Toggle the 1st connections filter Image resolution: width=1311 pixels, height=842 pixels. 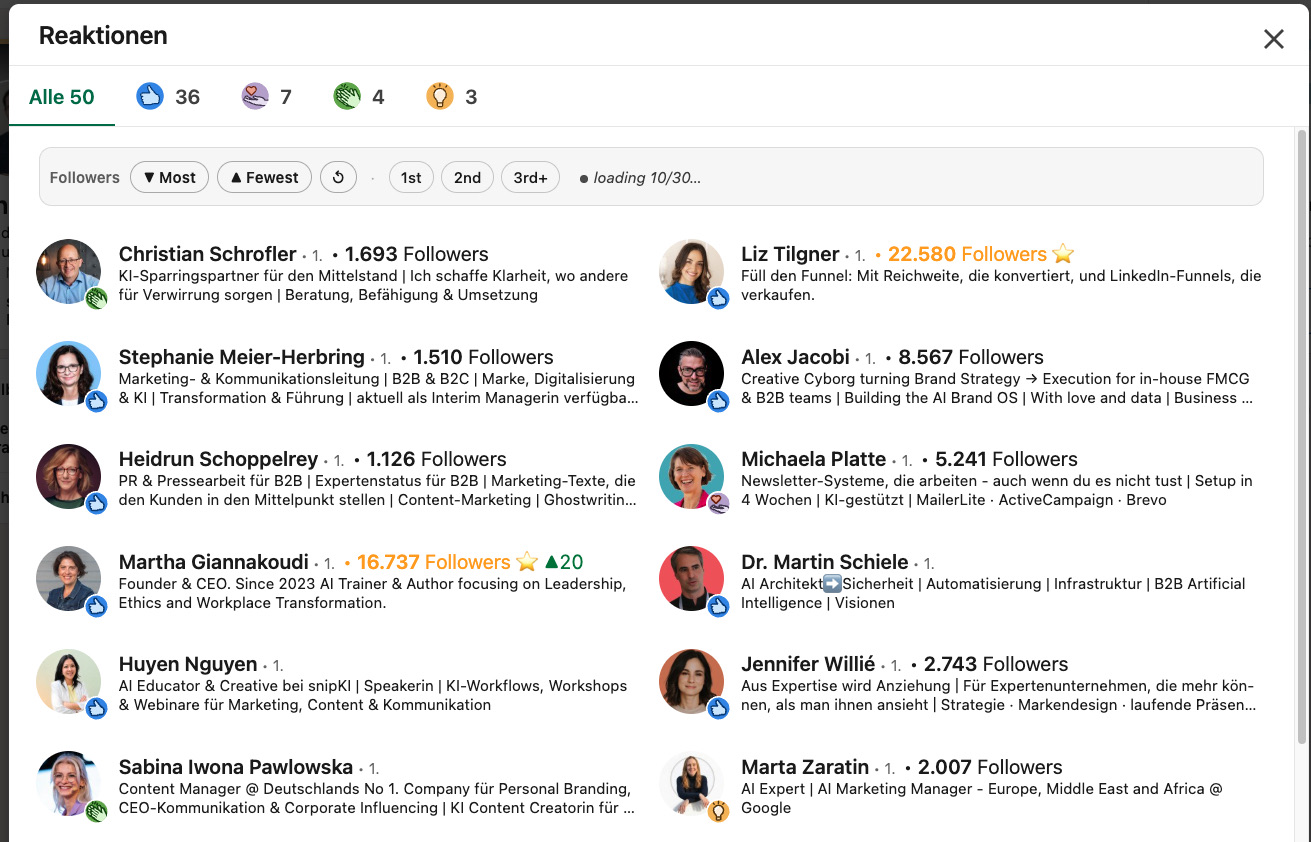[x=411, y=178]
